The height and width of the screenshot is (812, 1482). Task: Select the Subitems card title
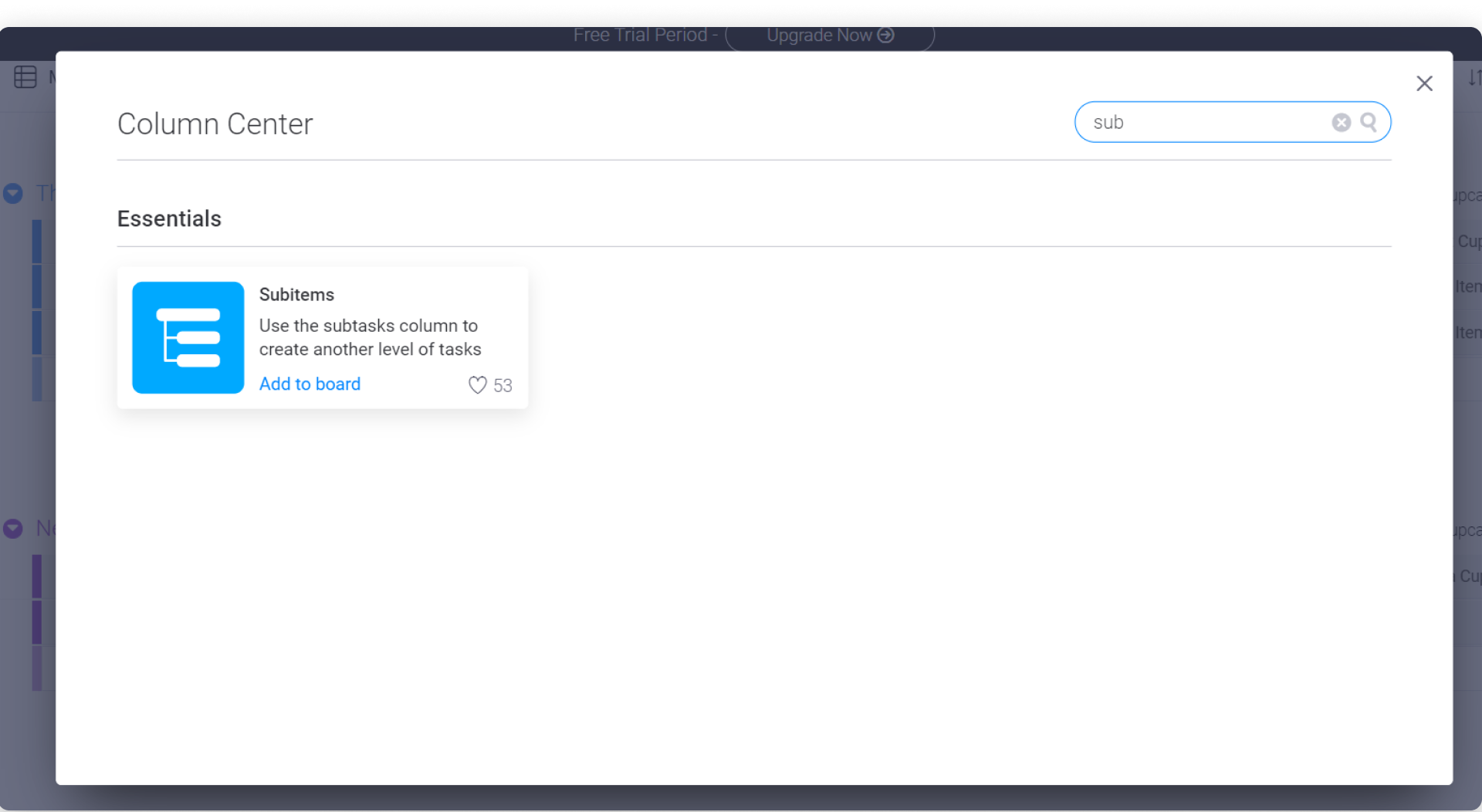coord(296,294)
